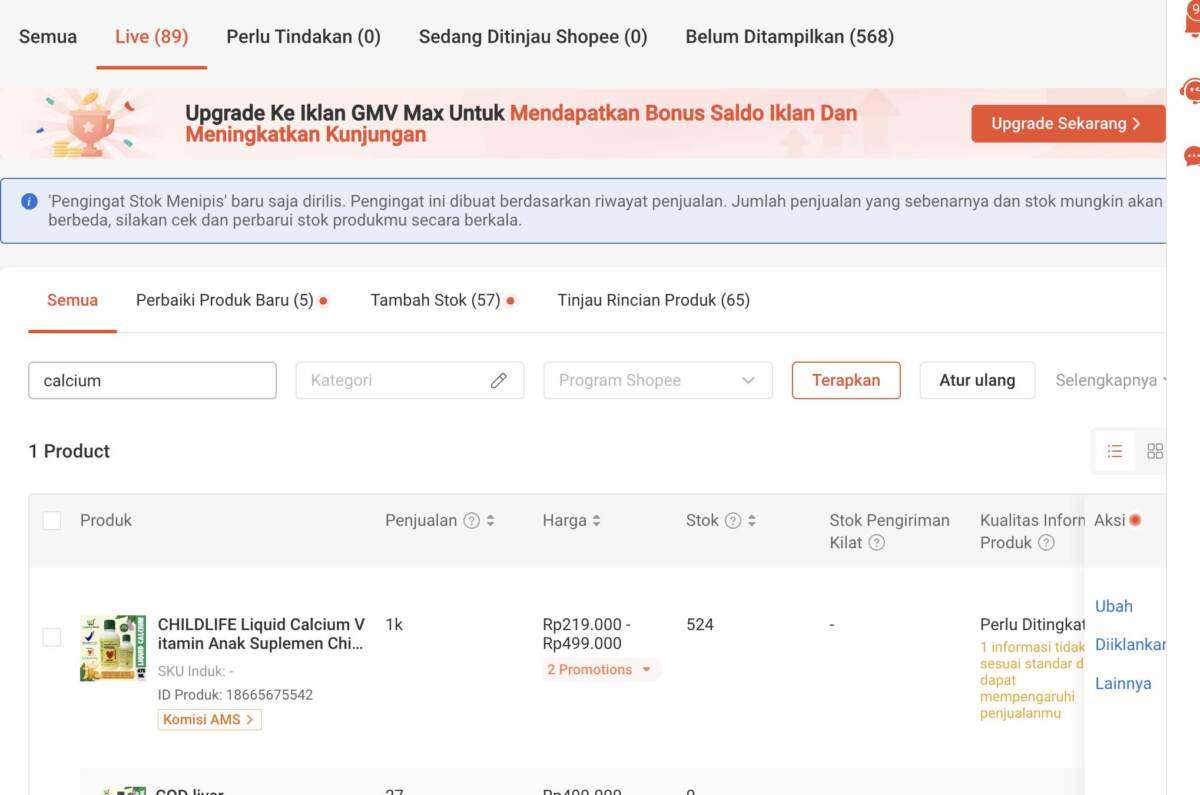This screenshot has height=795, width=1200.
Task: Click the Kategori input field
Action: [410, 380]
